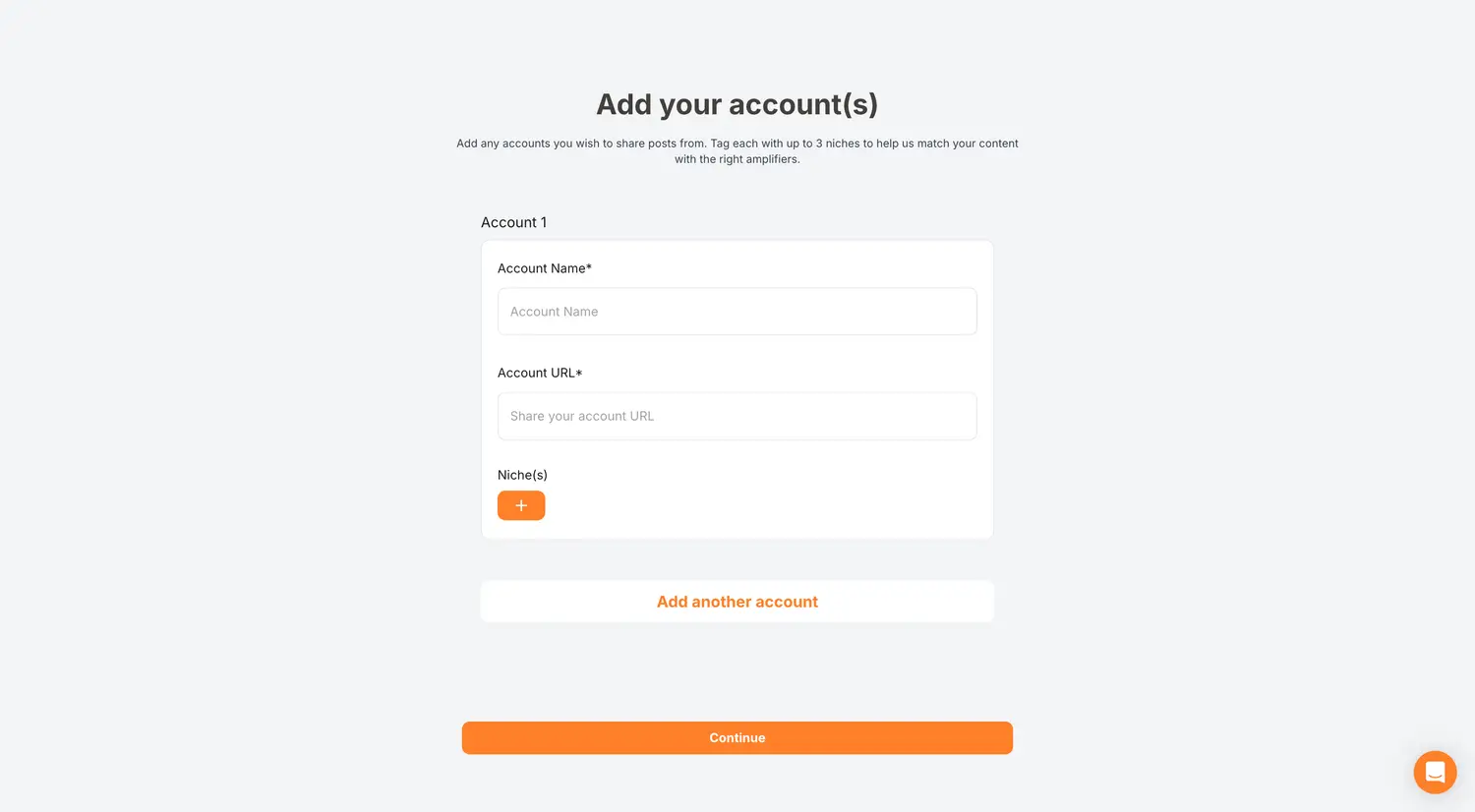Click the "Niche(s)" label text
The width and height of the screenshot is (1475, 812).
click(522, 475)
